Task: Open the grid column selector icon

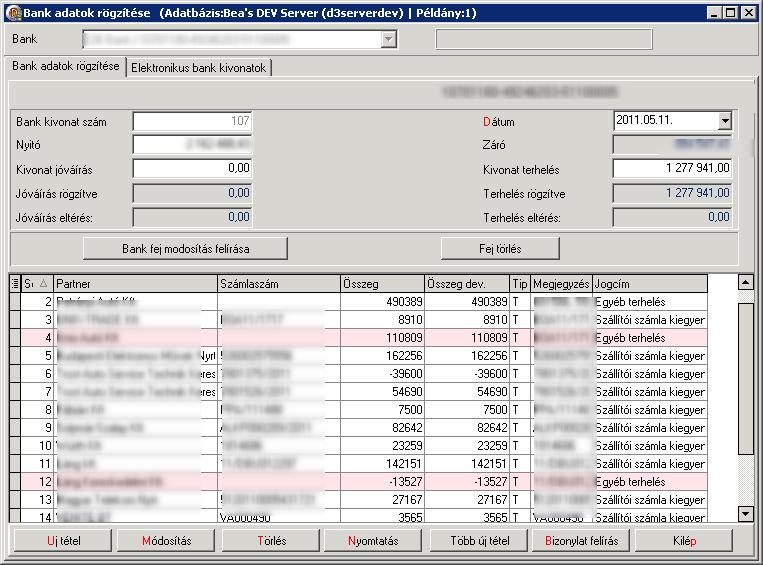Action: 15,283
